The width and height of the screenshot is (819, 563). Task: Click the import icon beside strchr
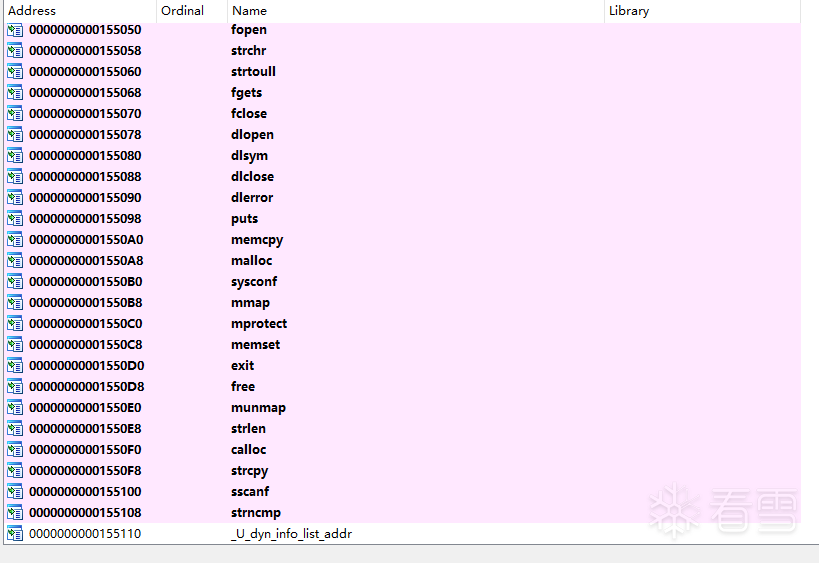click(15, 51)
